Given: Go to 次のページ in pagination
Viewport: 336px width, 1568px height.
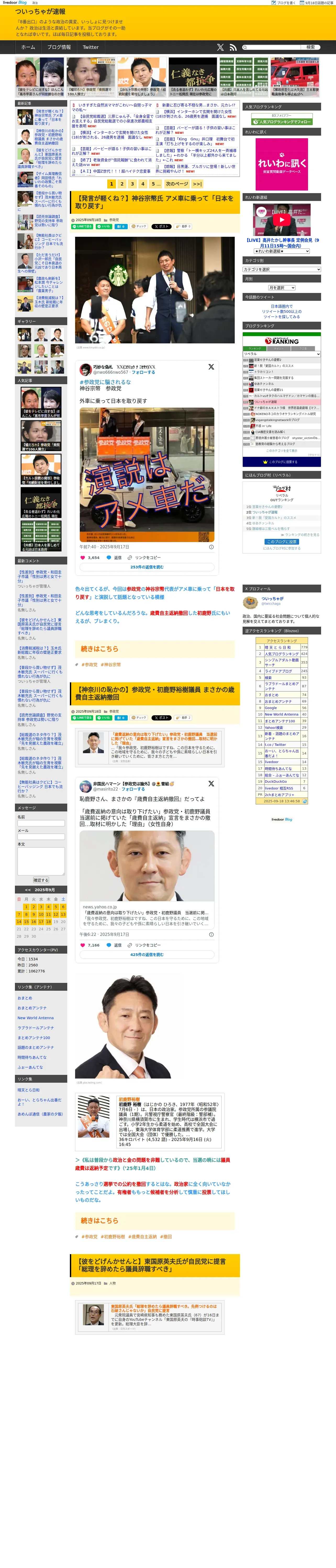Looking at the screenshot, I should 177,184.
